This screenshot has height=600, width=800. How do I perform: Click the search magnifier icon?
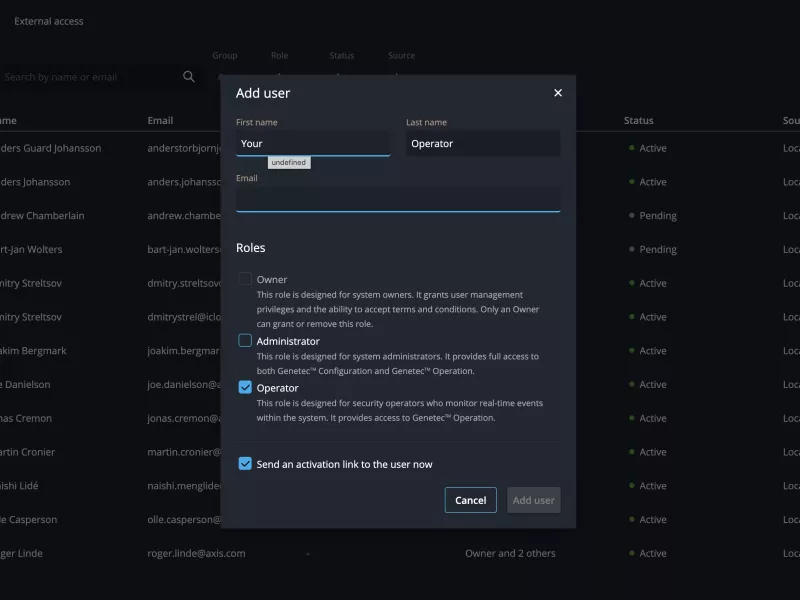[x=189, y=76]
